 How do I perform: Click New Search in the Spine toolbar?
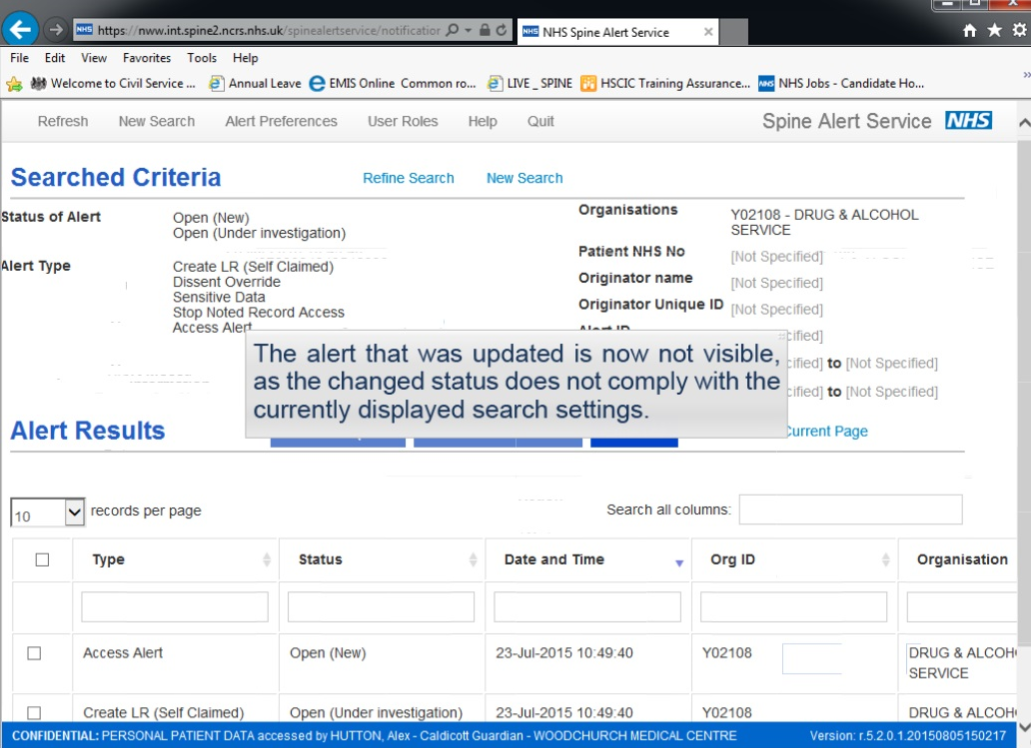pos(156,122)
